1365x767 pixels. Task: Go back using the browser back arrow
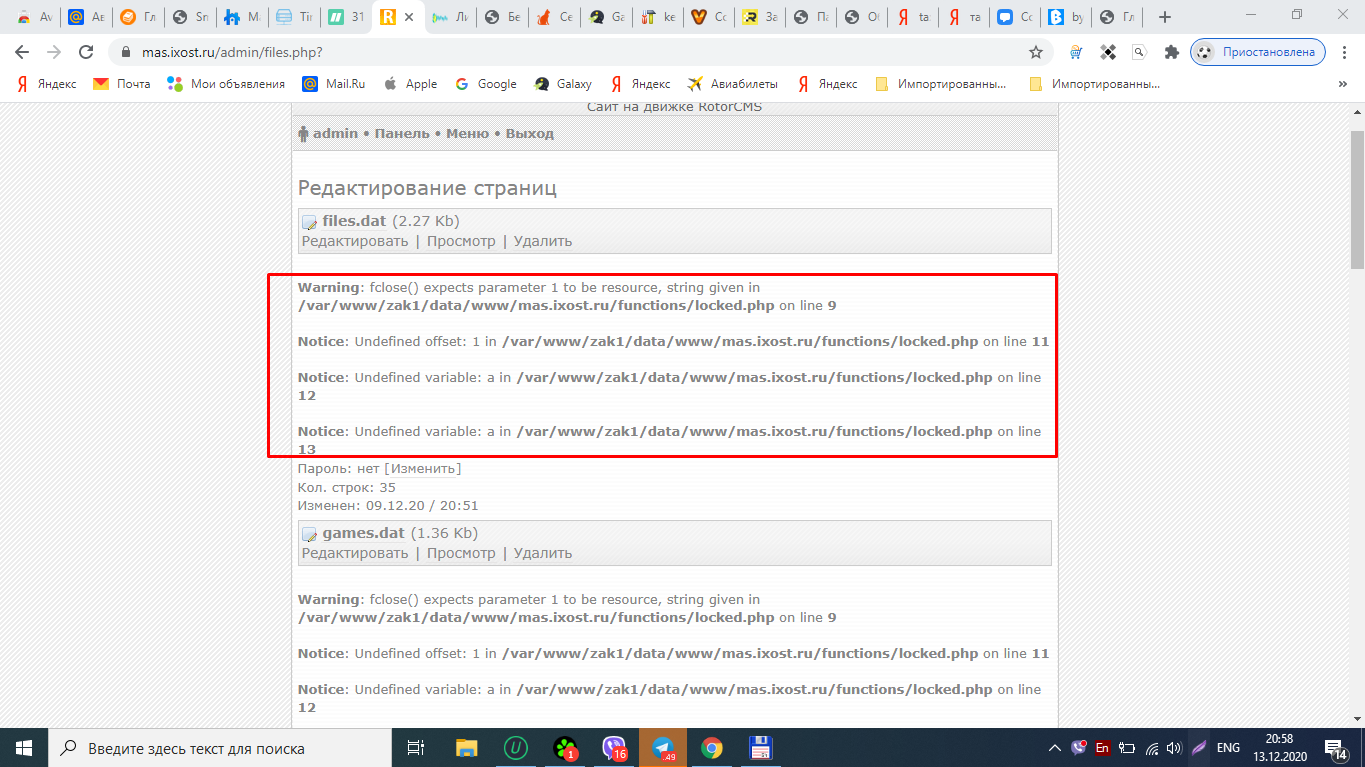22,52
